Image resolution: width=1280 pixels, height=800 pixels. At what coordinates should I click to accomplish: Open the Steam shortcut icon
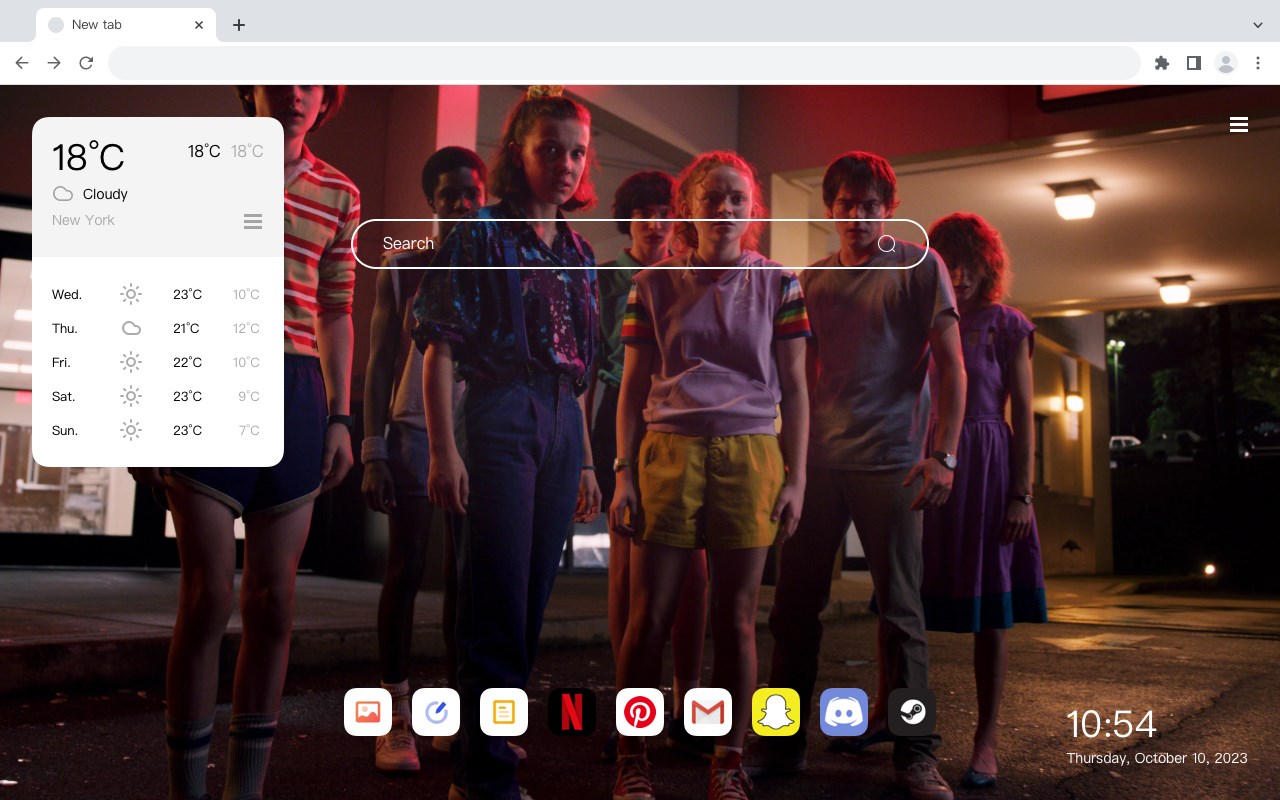(912, 712)
